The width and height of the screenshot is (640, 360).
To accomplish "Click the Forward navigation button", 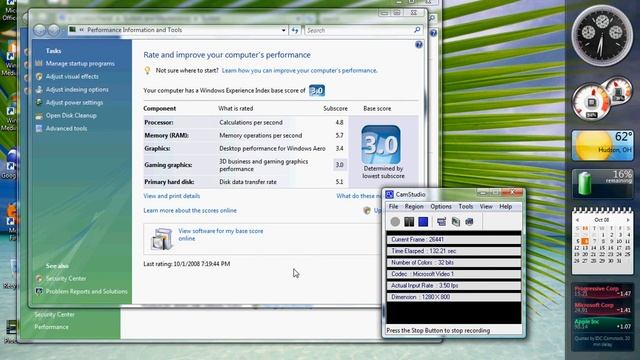I will (x=54, y=30).
